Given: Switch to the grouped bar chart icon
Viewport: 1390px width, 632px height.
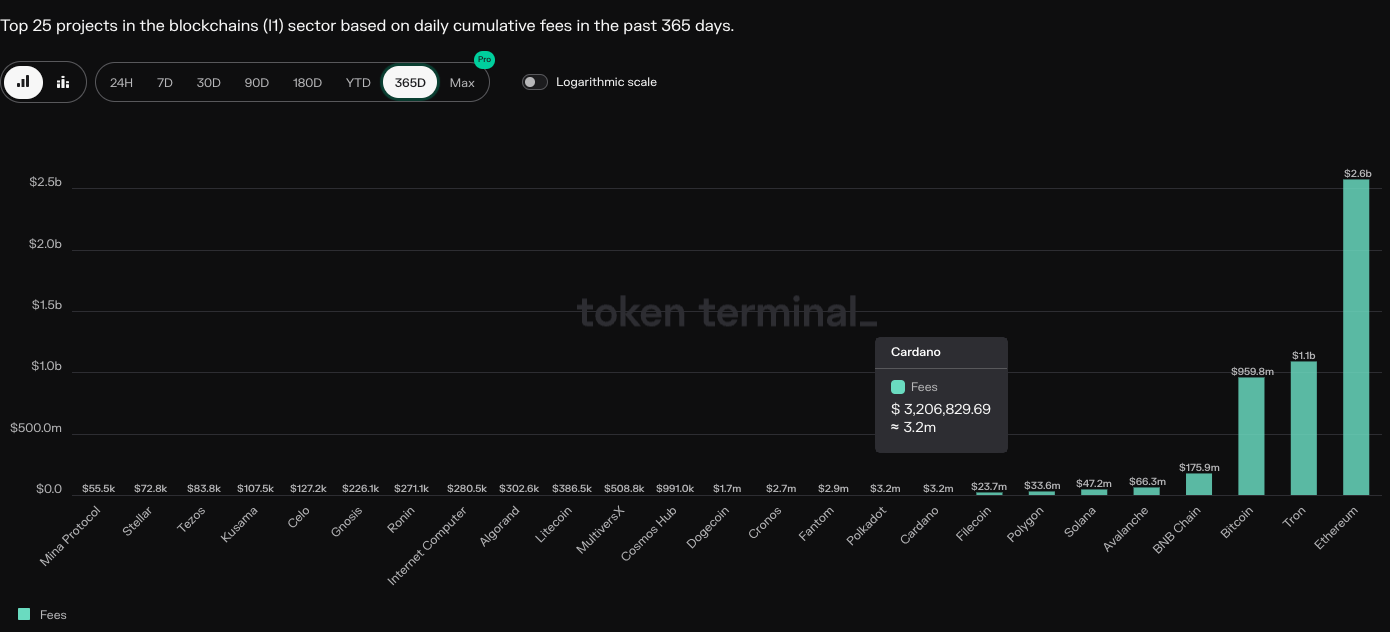Looking at the screenshot, I should [62, 82].
